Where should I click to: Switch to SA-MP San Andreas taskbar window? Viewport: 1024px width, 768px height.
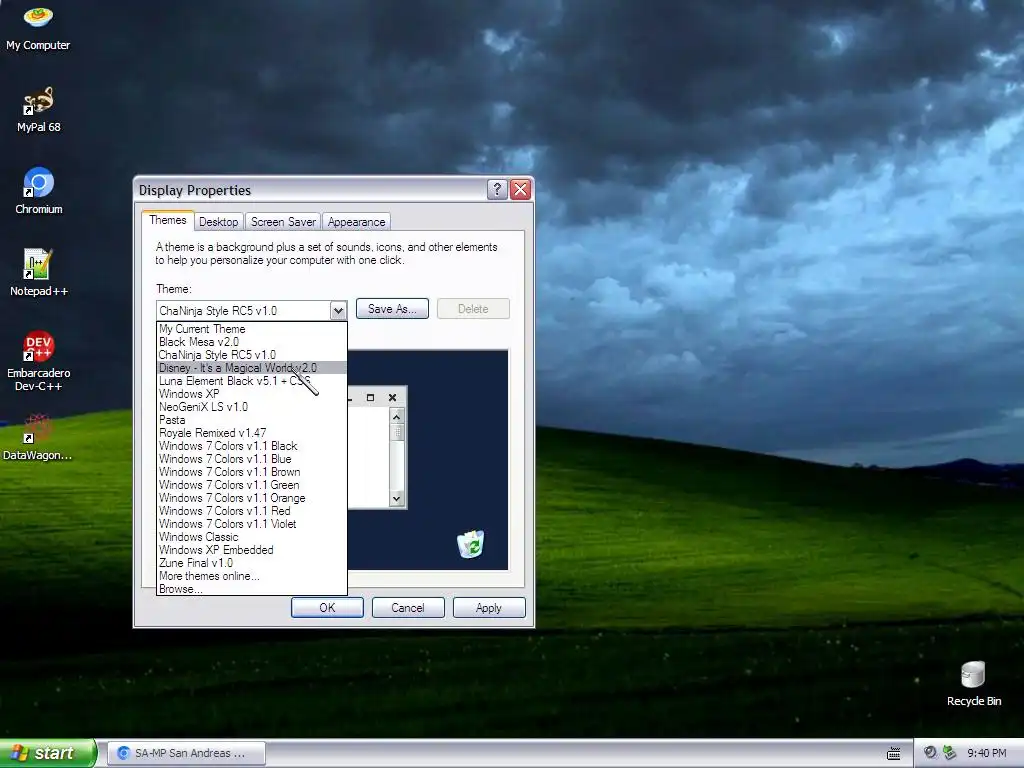187,753
